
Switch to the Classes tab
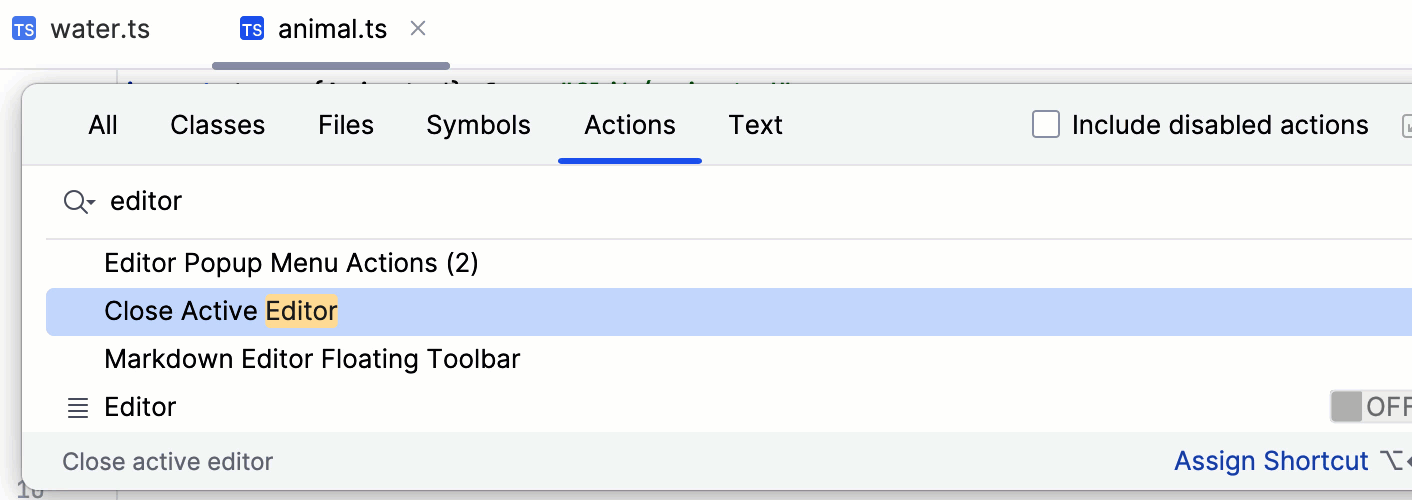point(218,125)
